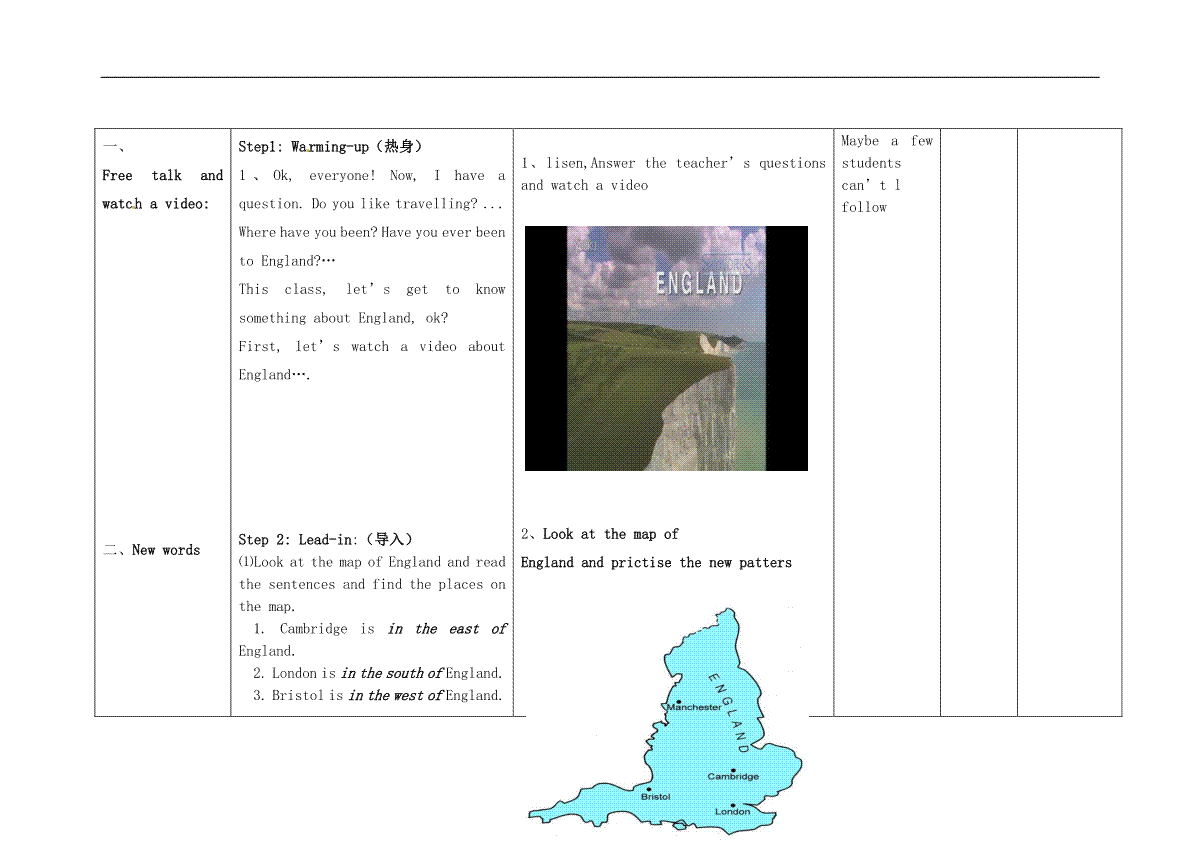Click the England video cliff image
Screen dimensions: 1200x849
pos(666,348)
